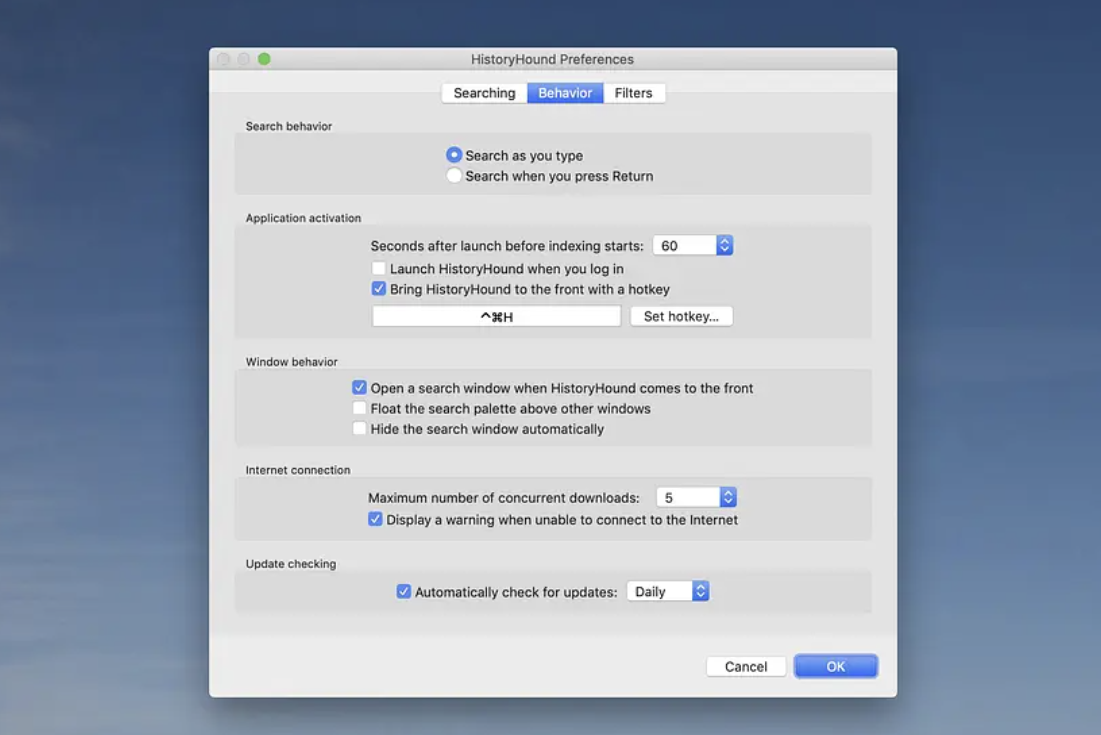Adjust the concurrent downloads stepper showing 5
Image resolution: width=1101 pixels, height=735 pixels.
pos(727,496)
